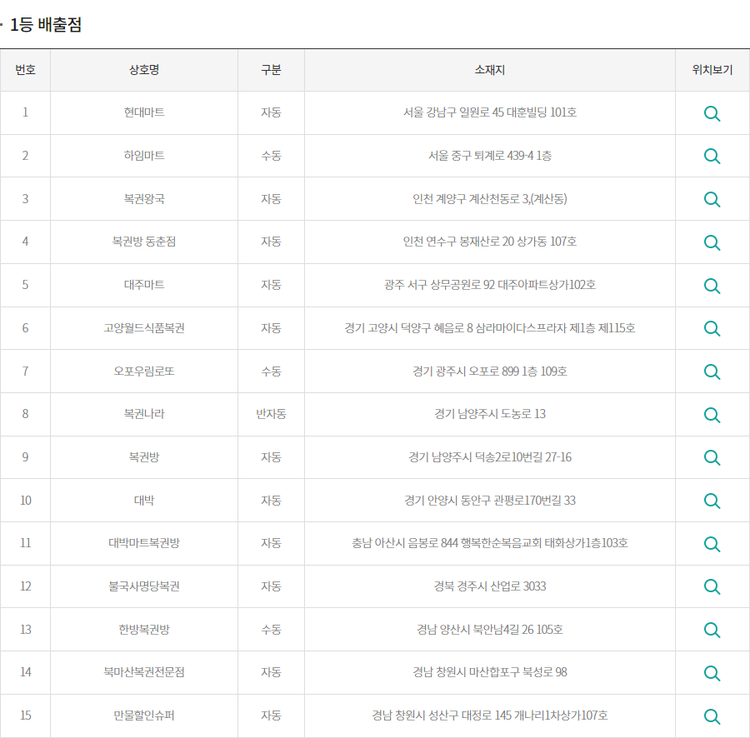View location of row 9 복권방
This screenshot has width=750, height=738.
point(712,458)
